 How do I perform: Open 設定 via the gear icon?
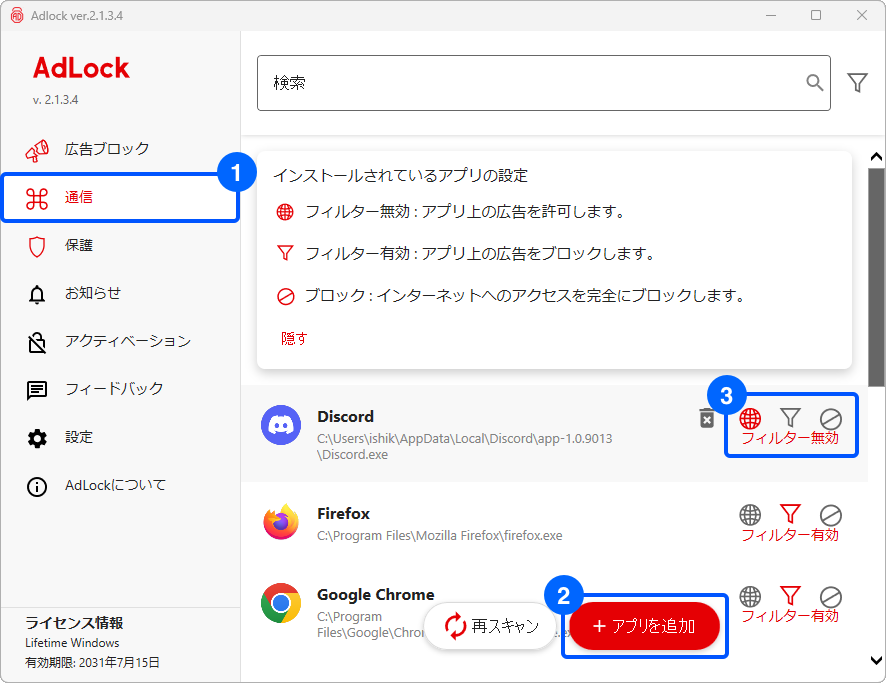coord(38,437)
